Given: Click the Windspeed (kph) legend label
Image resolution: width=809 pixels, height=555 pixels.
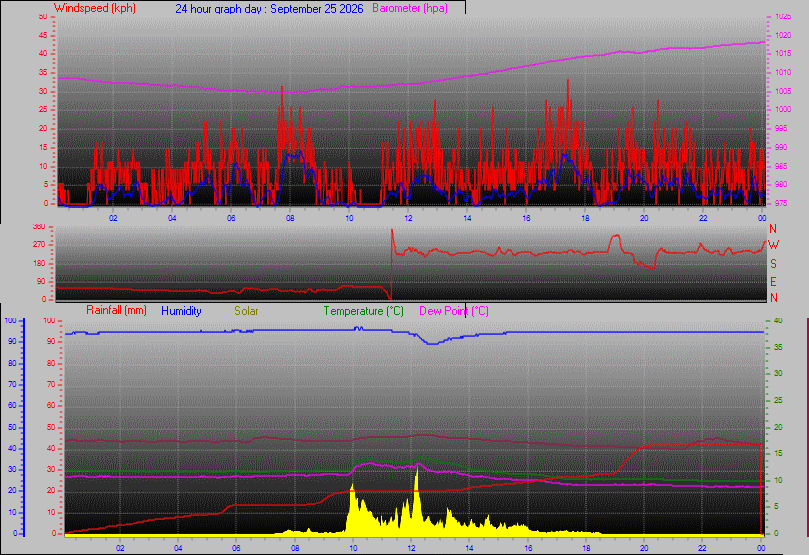Looking at the screenshot, I should 95,8.
